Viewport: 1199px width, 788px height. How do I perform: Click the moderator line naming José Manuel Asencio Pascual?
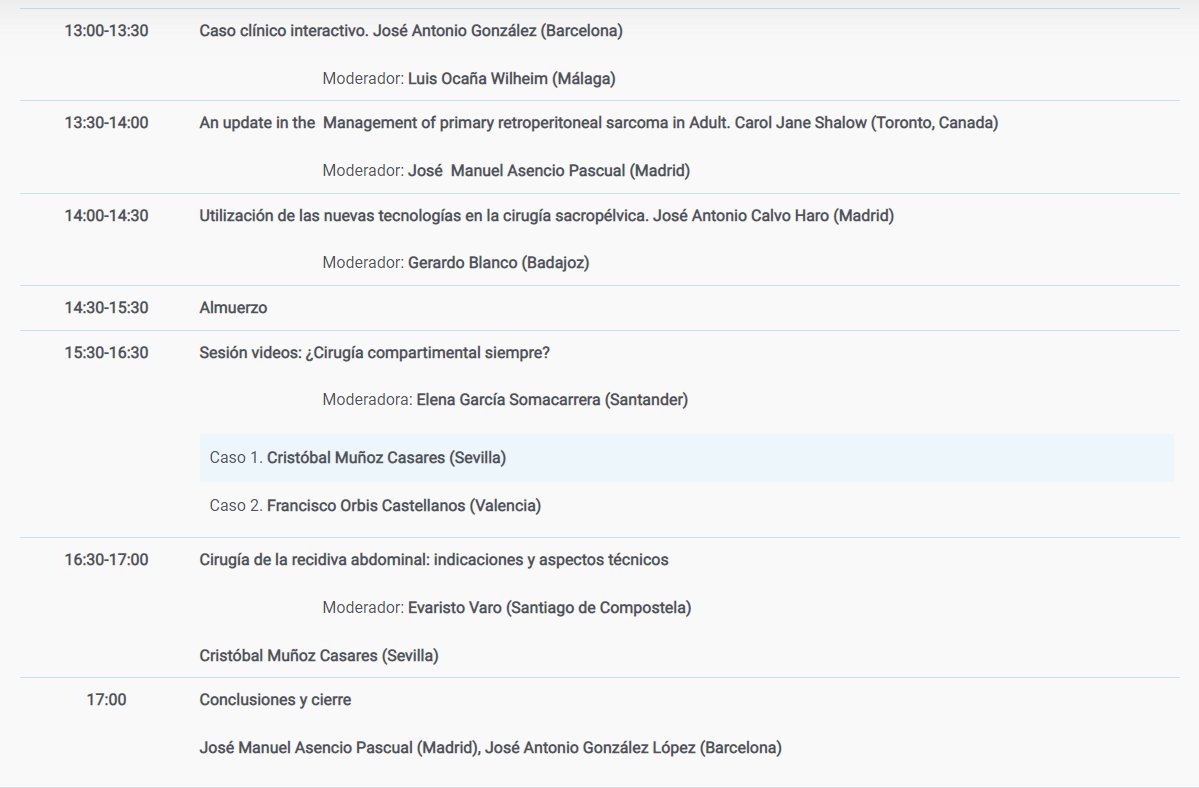click(x=506, y=170)
